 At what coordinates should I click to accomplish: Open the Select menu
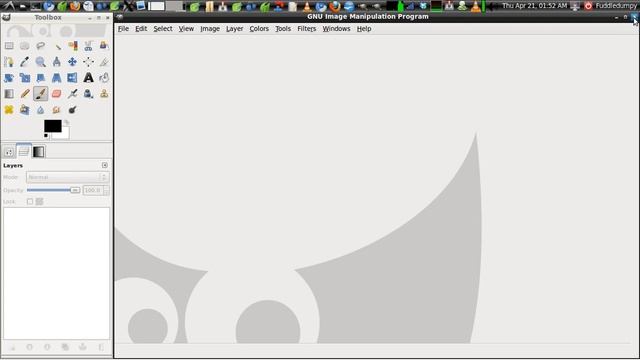[163, 29]
